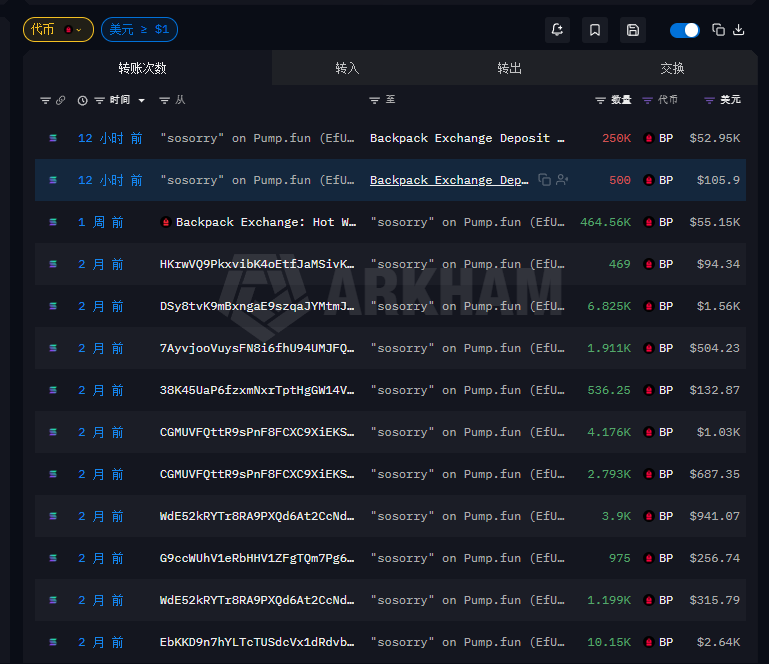The width and height of the screenshot is (769, 664).
Task: Click the link chain icon in header
Action: pos(60,101)
